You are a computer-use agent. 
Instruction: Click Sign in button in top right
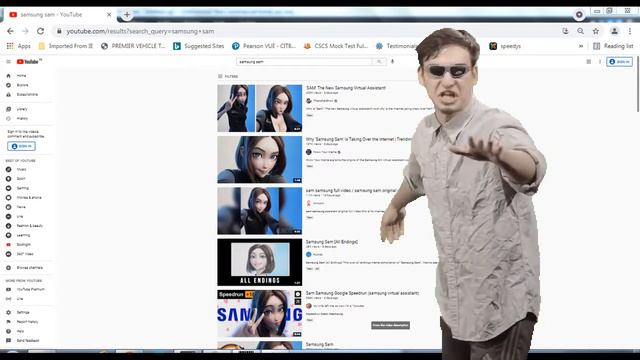point(619,62)
